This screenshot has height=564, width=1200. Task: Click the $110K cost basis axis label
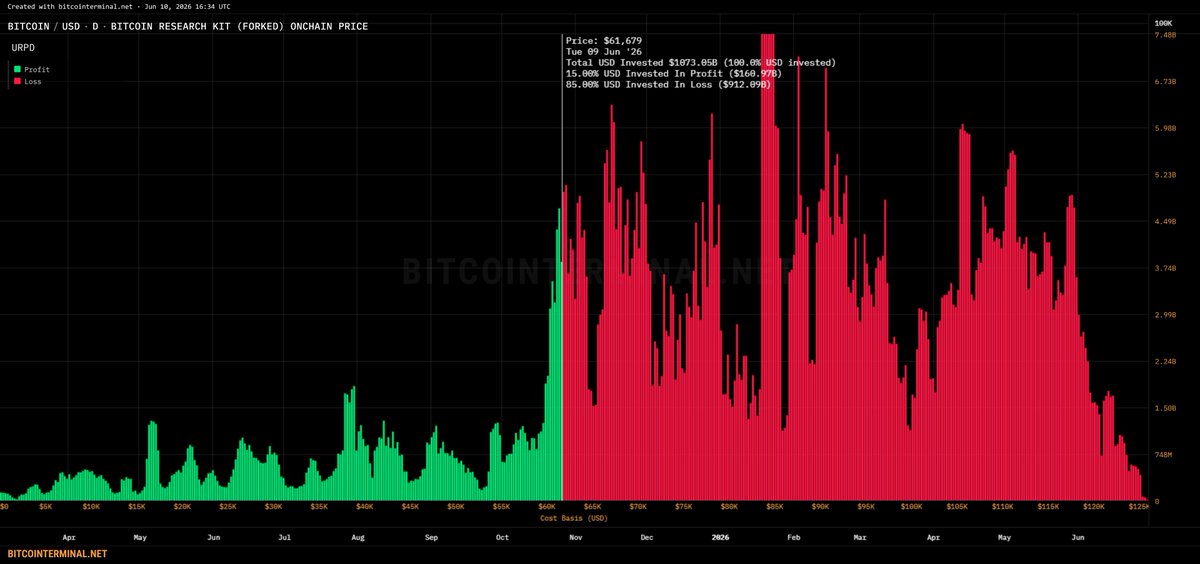pos(1003,507)
